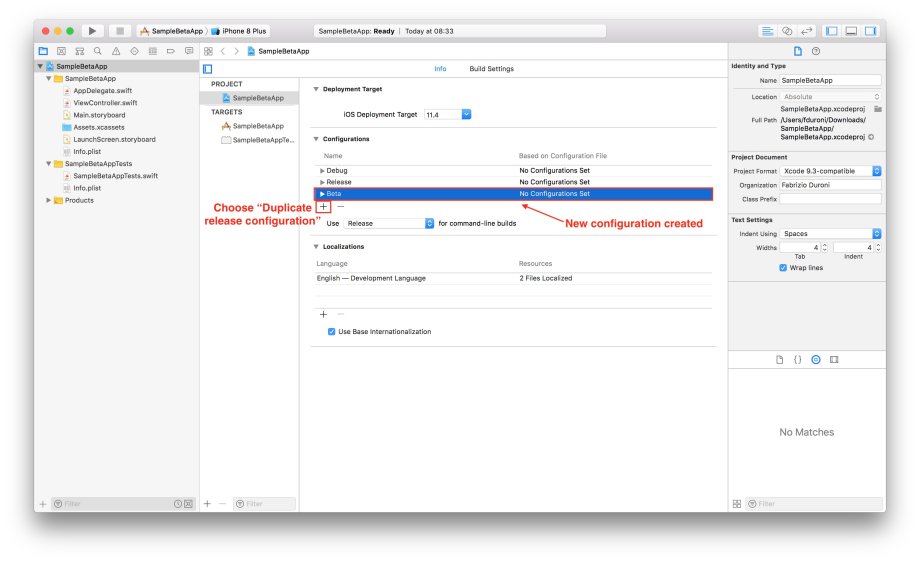Open the Project navigator folder icon
Image resolution: width=920 pixels, height=561 pixels.
click(x=43, y=51)
